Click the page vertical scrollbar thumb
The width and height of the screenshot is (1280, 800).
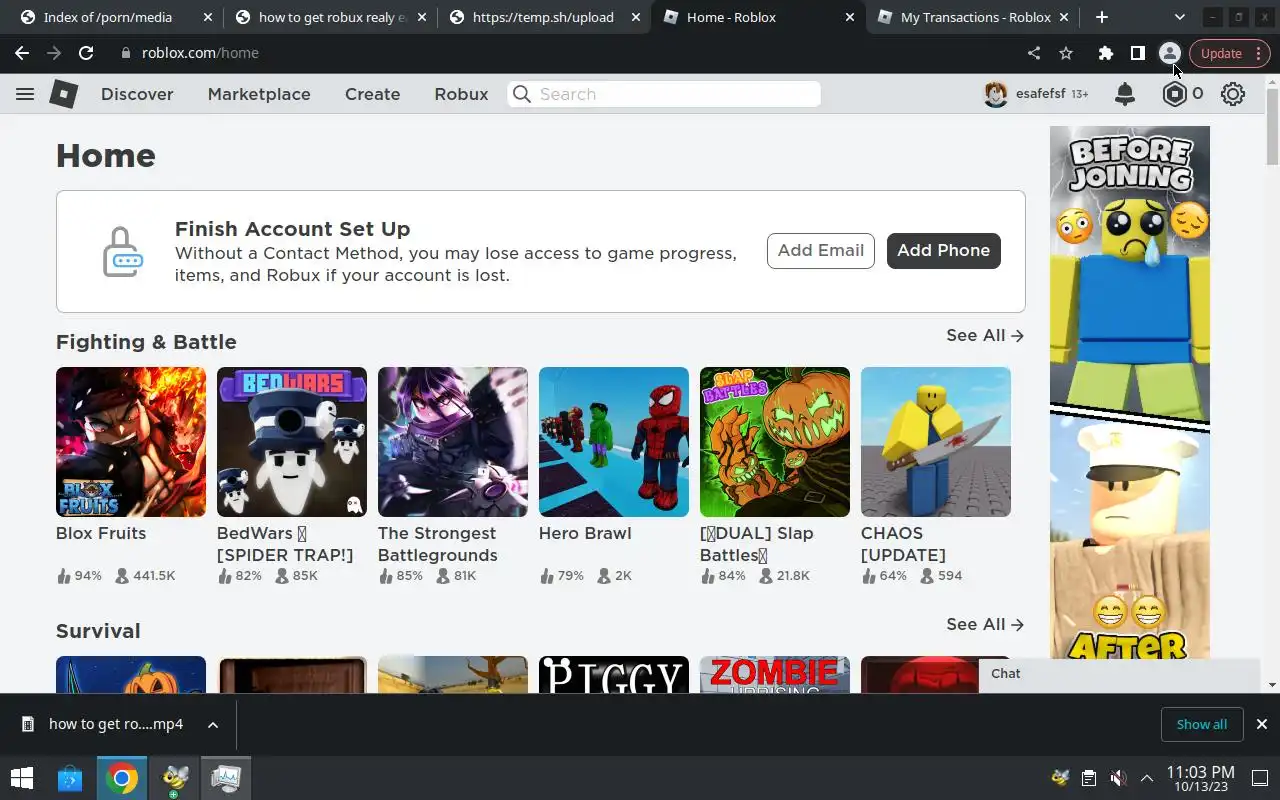point(1272,125)
